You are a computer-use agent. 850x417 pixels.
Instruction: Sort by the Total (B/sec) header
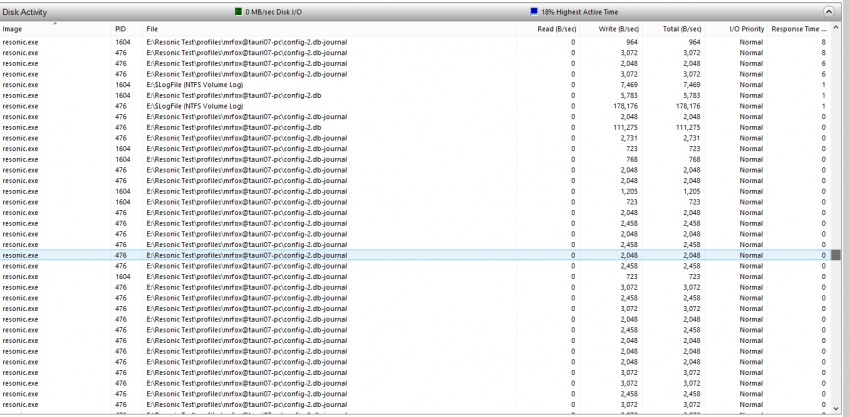(681, 29)
